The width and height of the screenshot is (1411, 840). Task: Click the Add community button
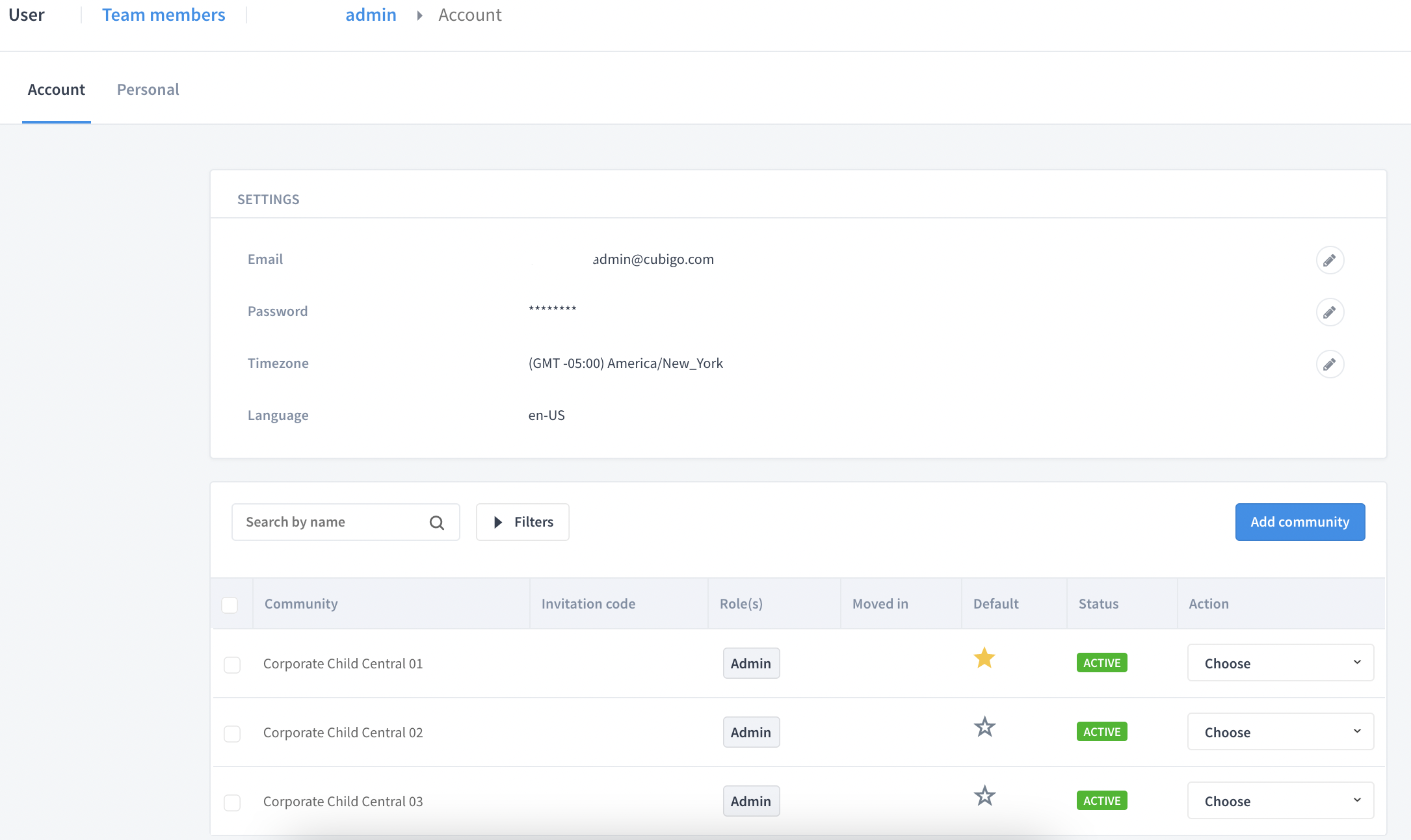click(x=1300, y=522)
